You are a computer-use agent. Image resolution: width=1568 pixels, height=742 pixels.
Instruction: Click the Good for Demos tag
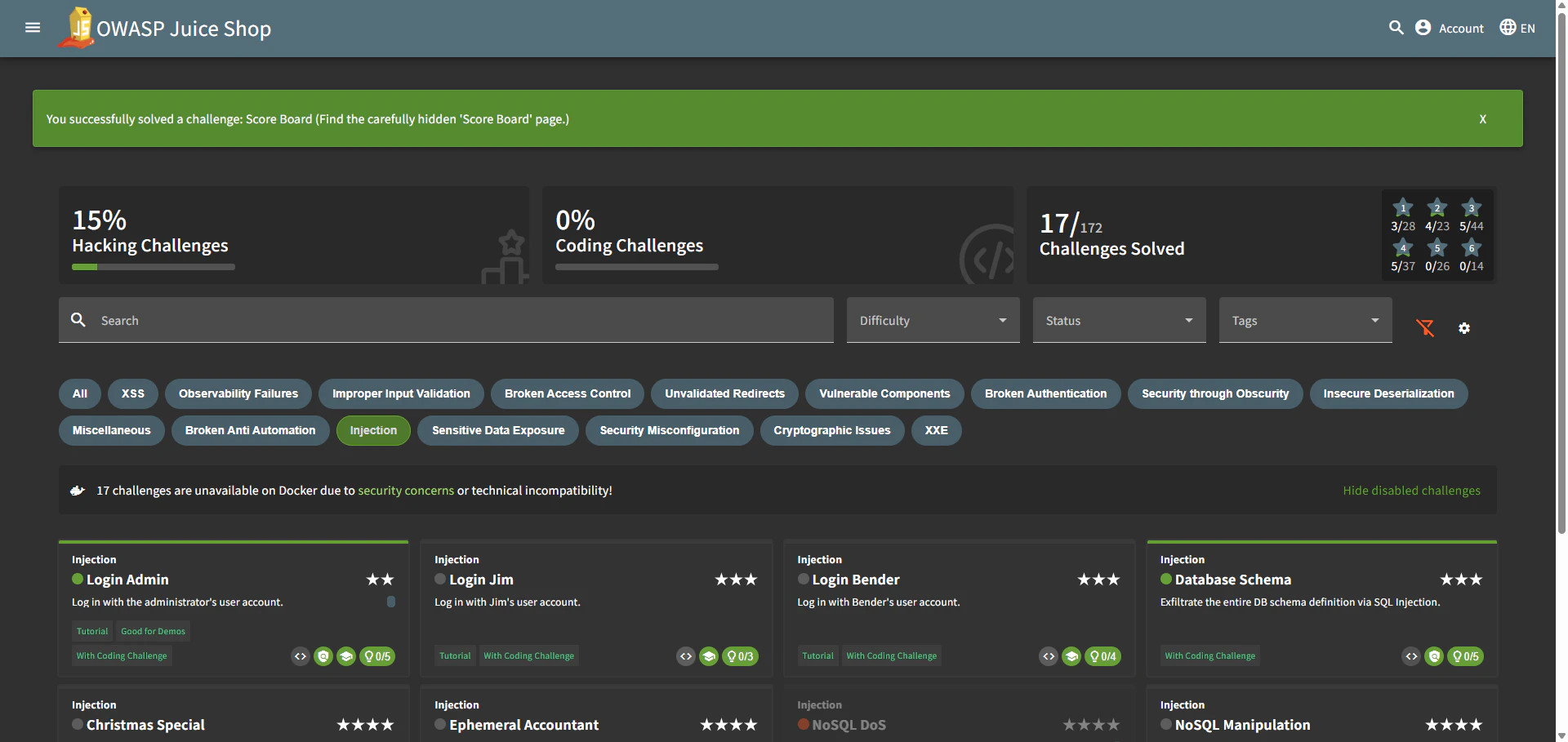click(153, 631)
